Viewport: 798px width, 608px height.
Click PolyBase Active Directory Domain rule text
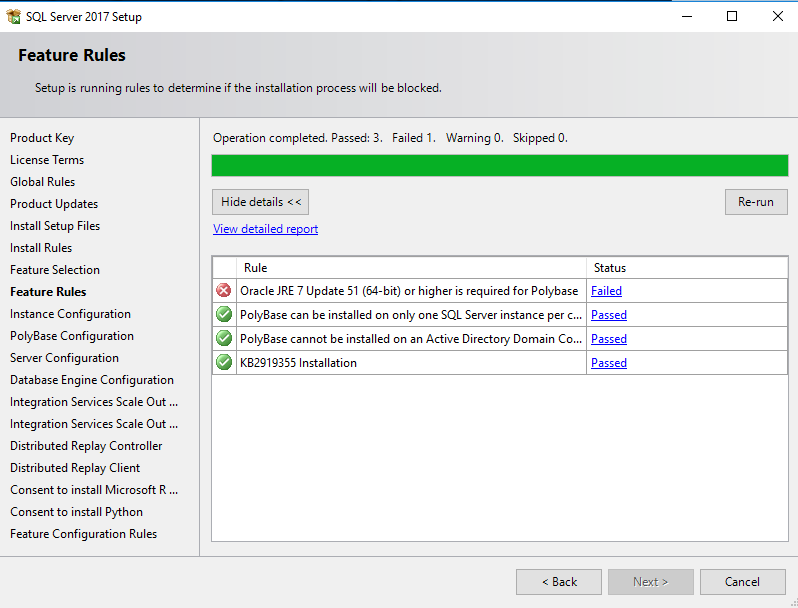411,338
